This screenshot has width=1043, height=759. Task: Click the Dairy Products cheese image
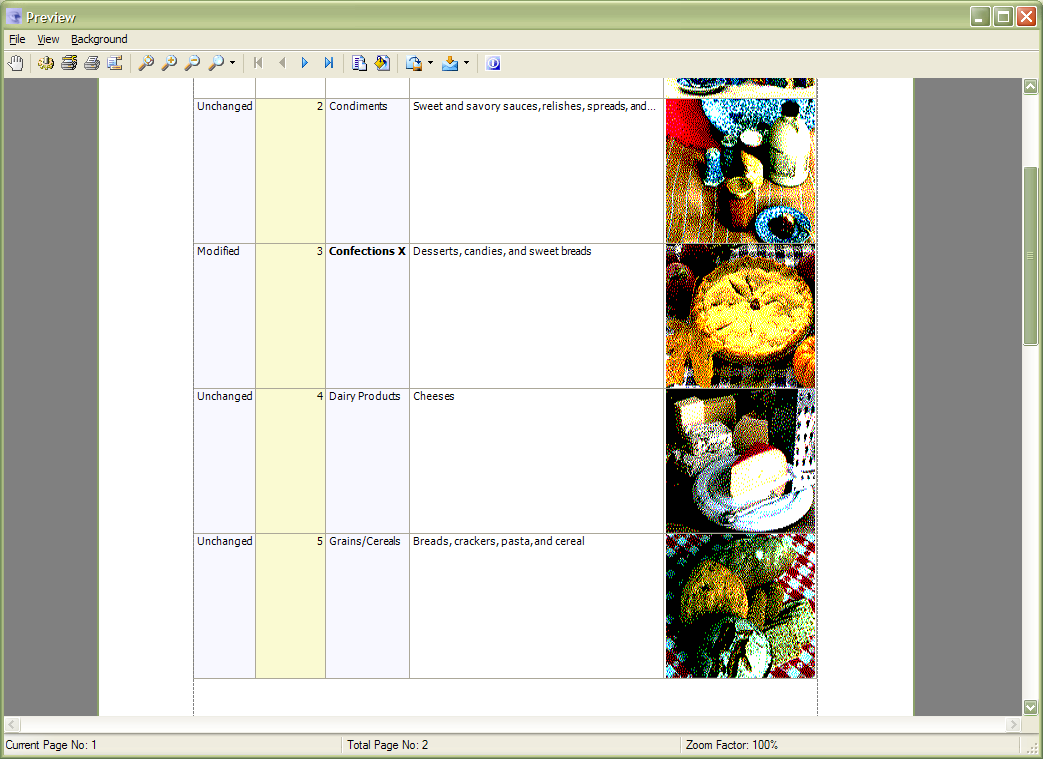[740, 461]
